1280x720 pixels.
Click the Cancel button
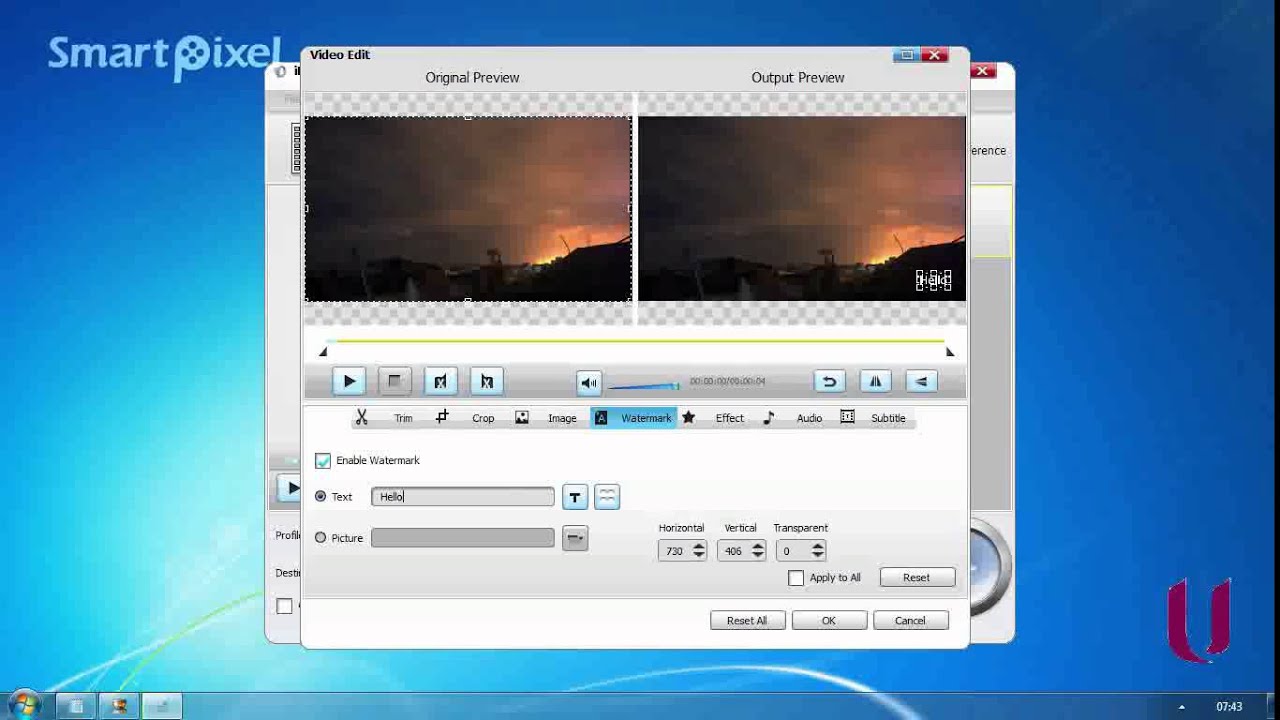(x=910, y=620)
